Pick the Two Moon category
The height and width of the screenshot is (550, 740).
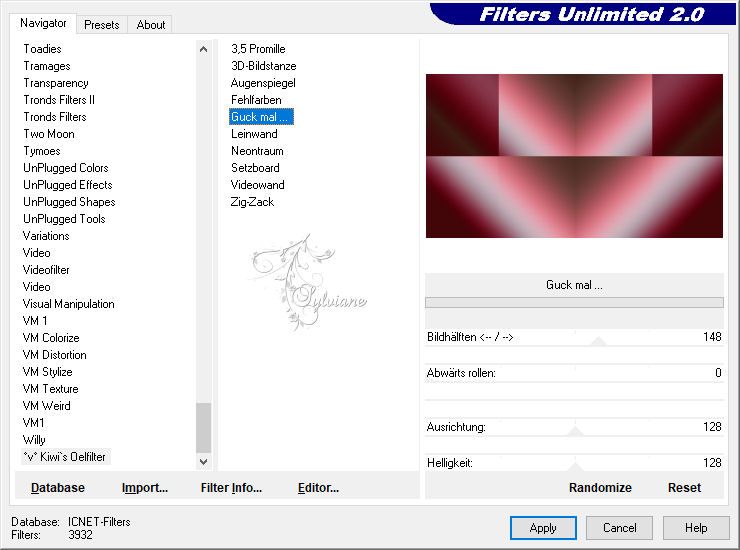point(49,134)
